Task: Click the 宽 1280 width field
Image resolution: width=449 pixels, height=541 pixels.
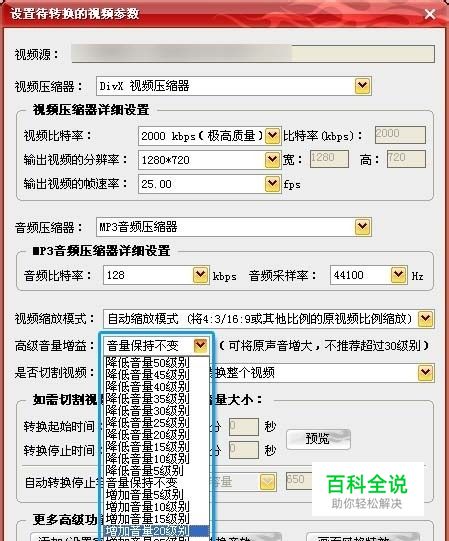Action: tap(329, 159)
